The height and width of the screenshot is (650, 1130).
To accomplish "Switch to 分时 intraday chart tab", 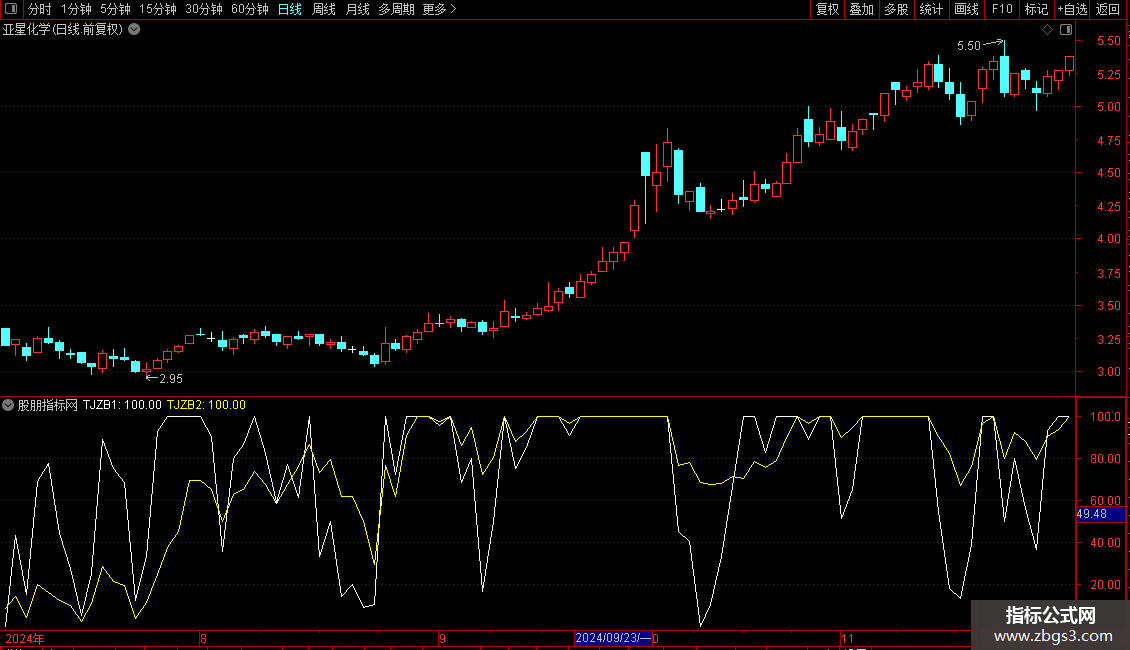I will point(40,9).
